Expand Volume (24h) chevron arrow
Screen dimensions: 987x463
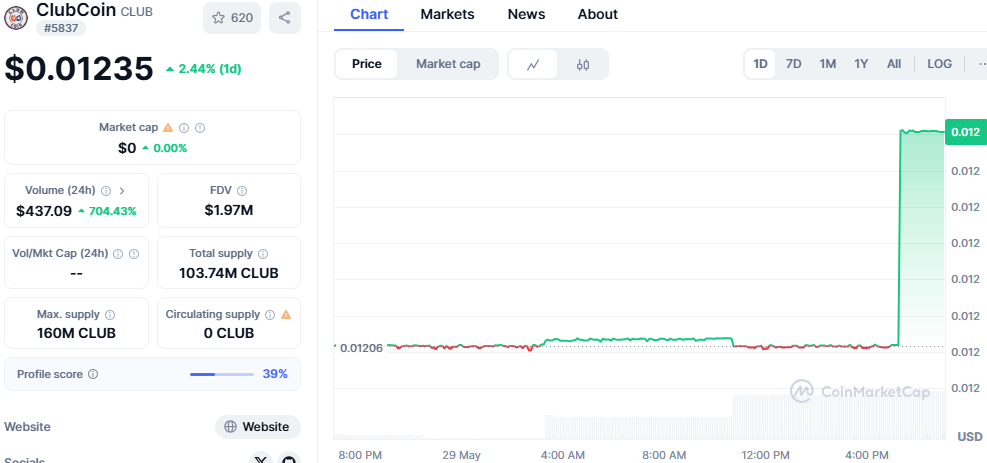click(122, 190)
